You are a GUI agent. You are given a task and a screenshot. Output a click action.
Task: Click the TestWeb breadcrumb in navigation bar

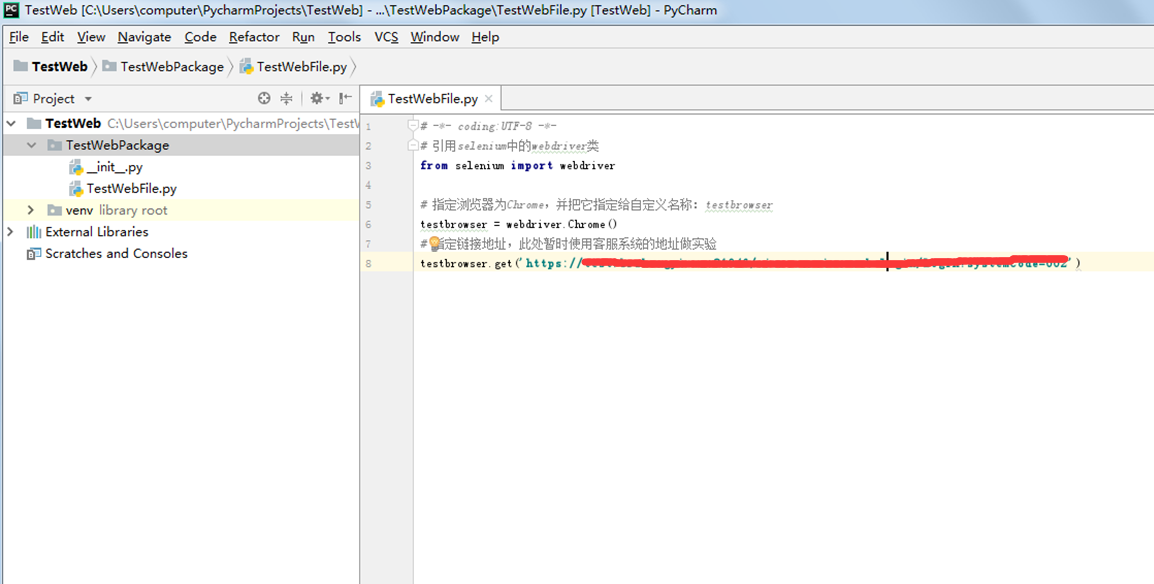click(x=51, y=66)
